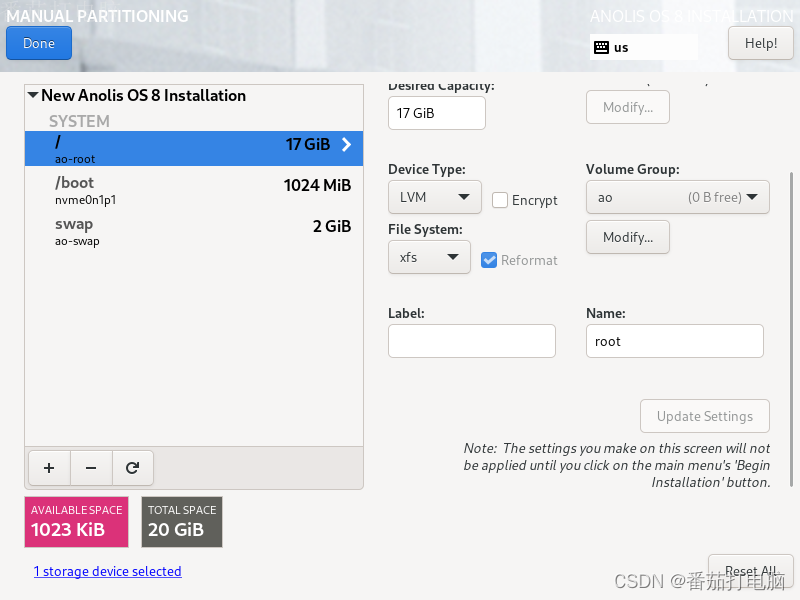800x600 pixels.
Task: Open the Help! button
Action: coord(761,43)
